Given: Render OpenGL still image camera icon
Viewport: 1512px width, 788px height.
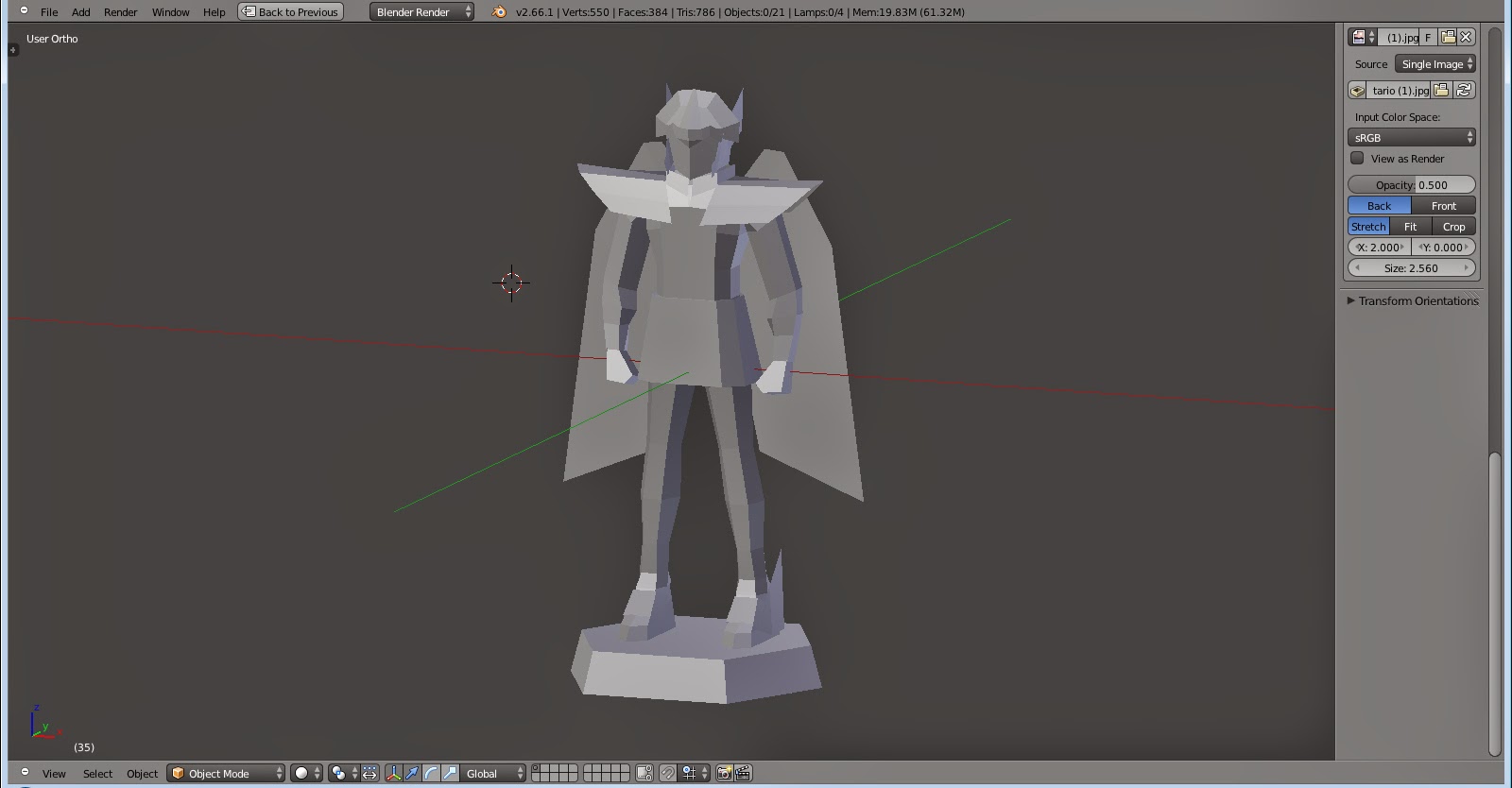Looking at the screenshot, I should [x=724, y=773].
